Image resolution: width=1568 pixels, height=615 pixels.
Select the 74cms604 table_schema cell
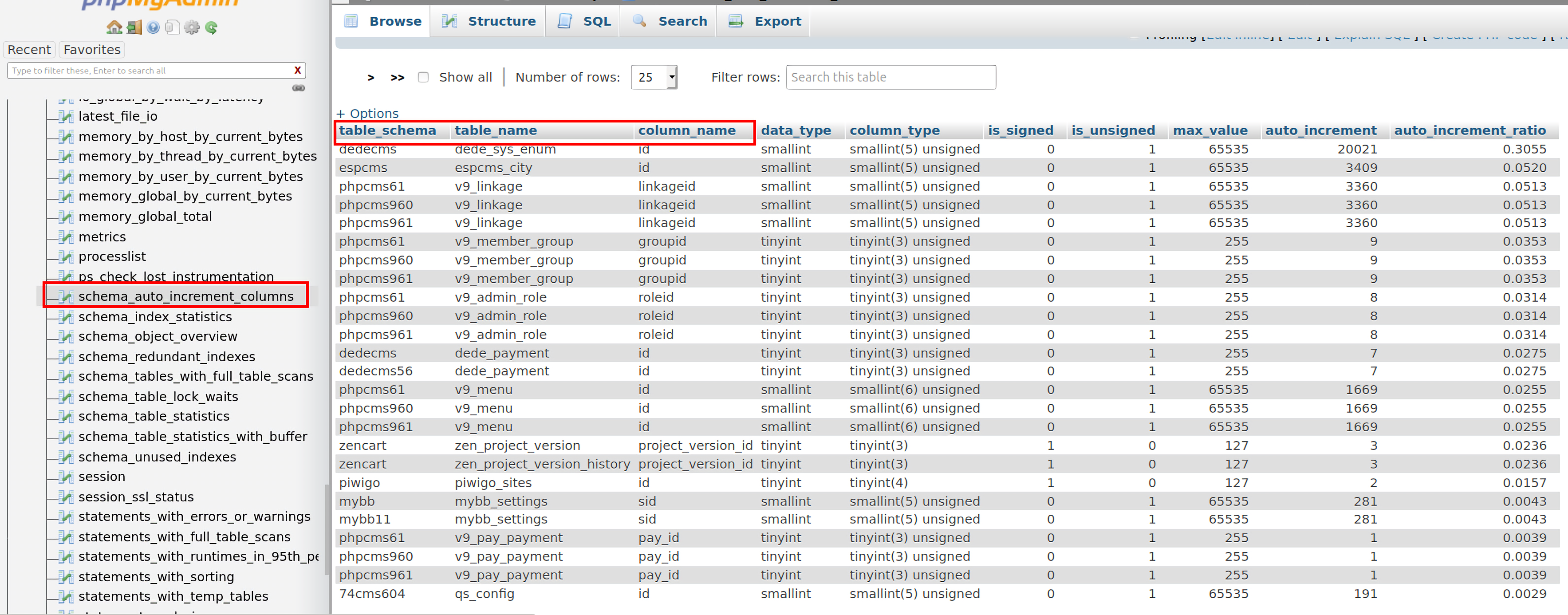[371, 594]
